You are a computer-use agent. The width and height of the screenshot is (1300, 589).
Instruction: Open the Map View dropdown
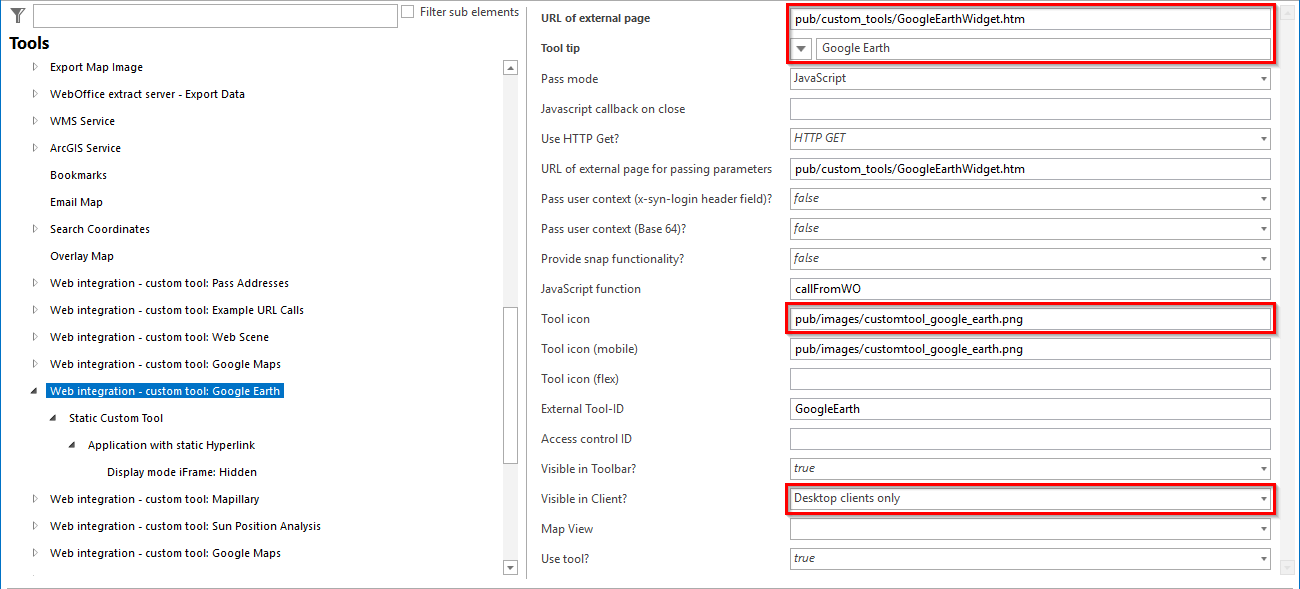click(1261, 528)
